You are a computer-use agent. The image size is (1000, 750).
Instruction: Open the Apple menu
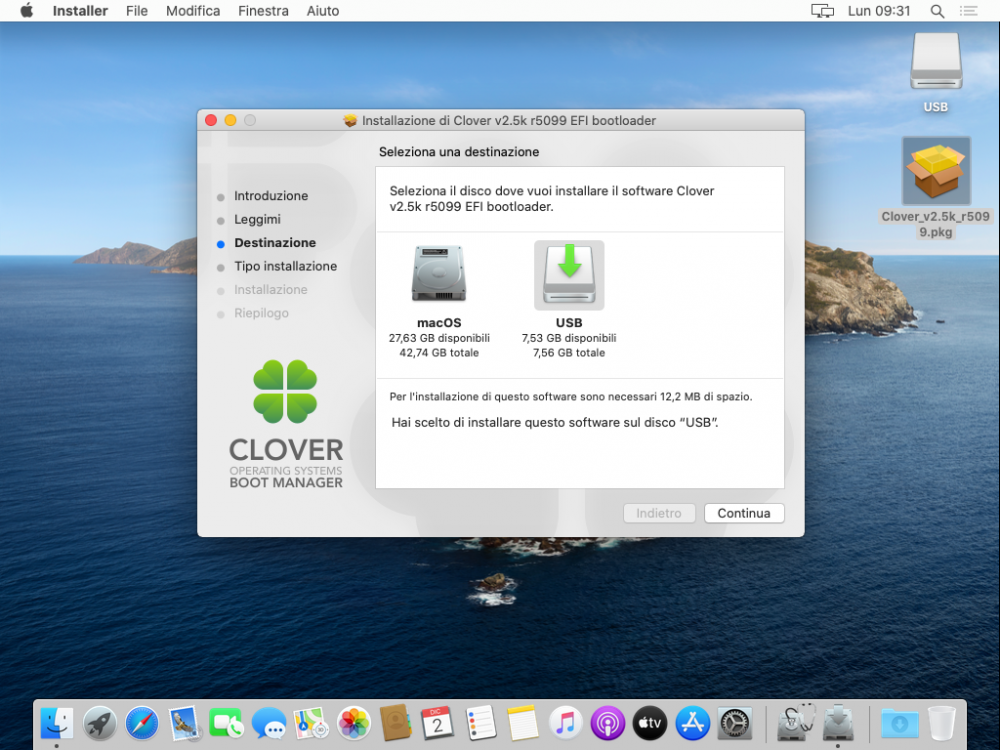[x=26, y=11]
